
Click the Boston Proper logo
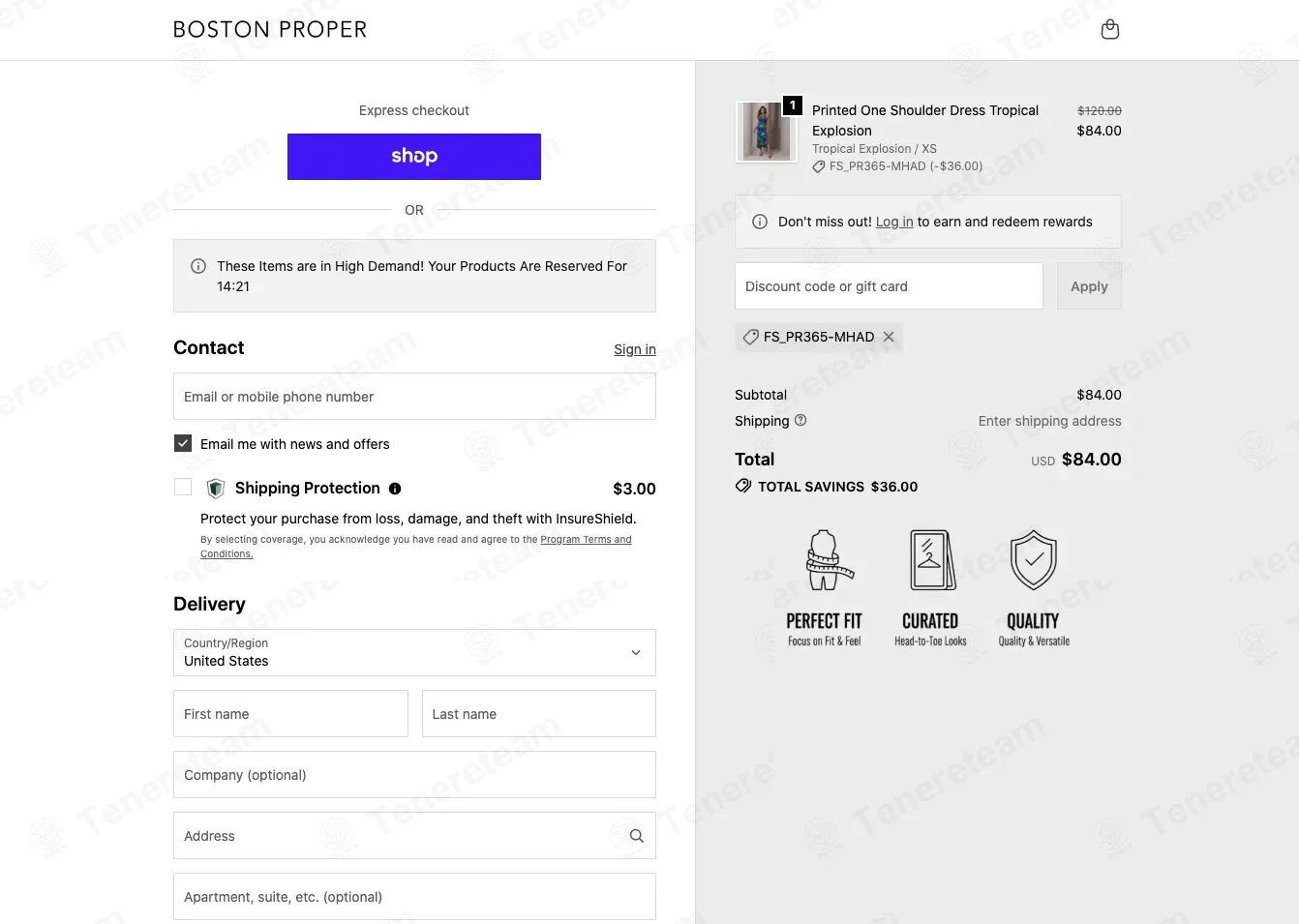point(270,30)
